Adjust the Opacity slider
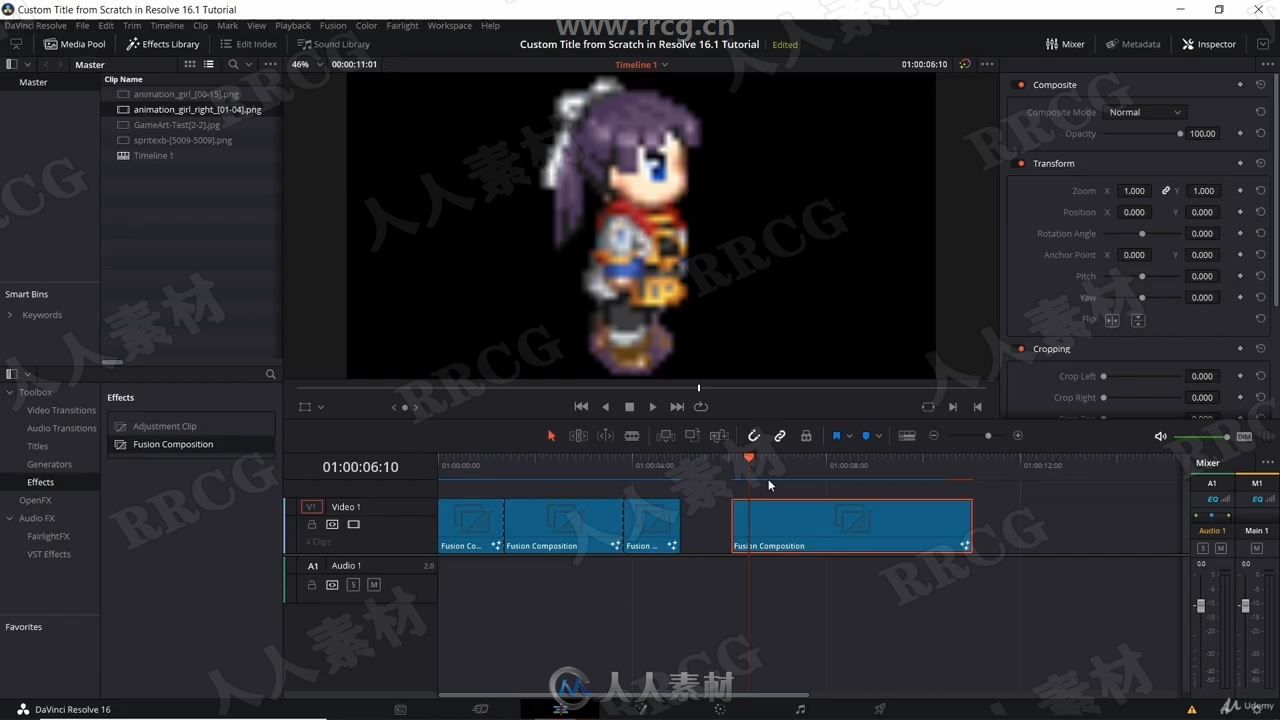 [x=1142, y=134]
